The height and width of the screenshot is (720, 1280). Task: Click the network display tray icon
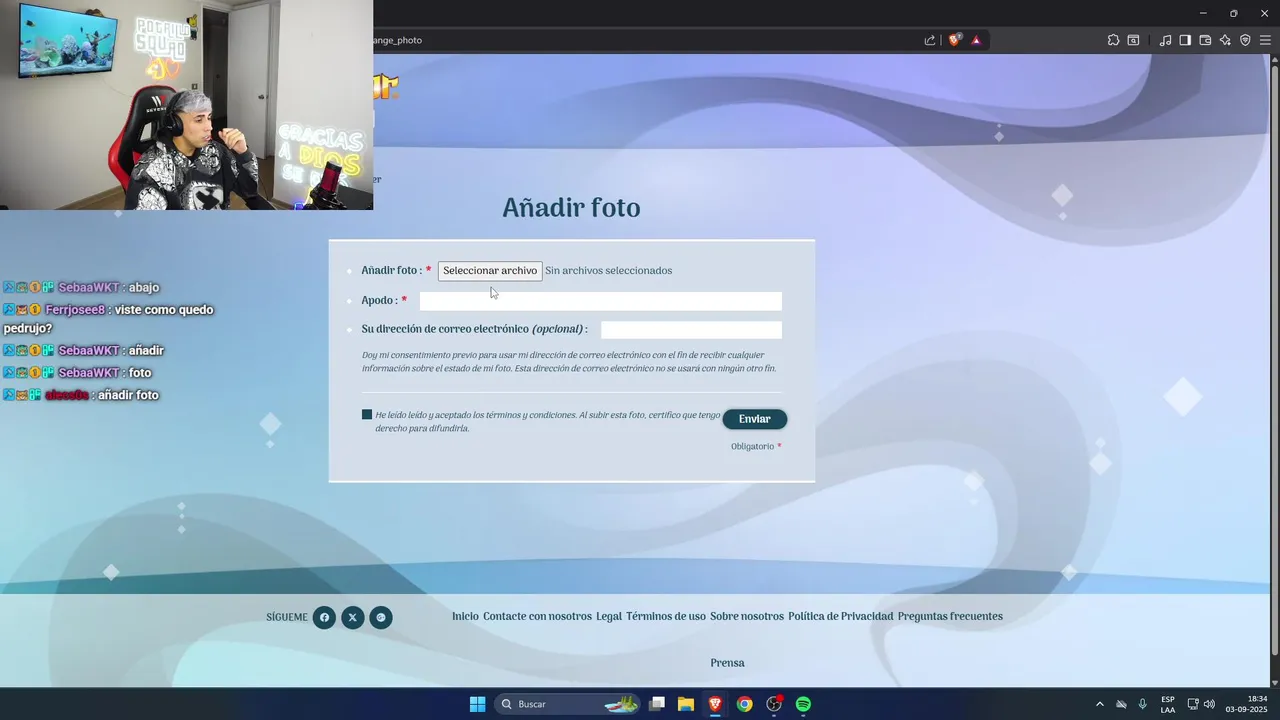click(1193, 704)
